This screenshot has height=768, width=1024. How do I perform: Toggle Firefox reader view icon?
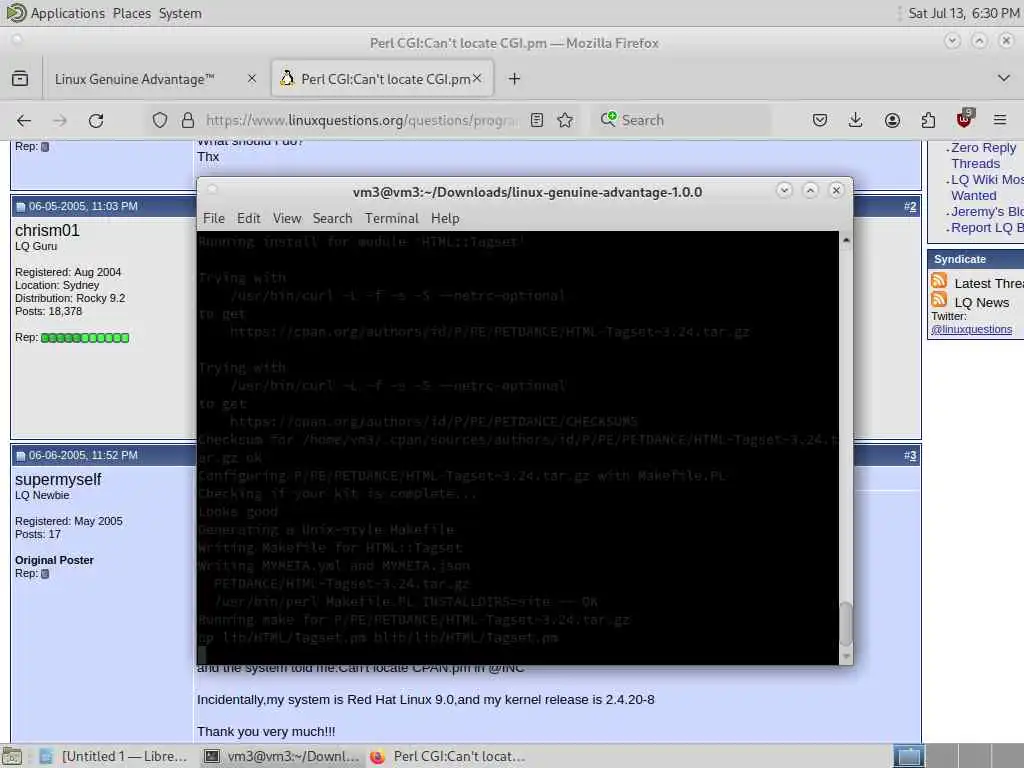(x=537, y=120)
